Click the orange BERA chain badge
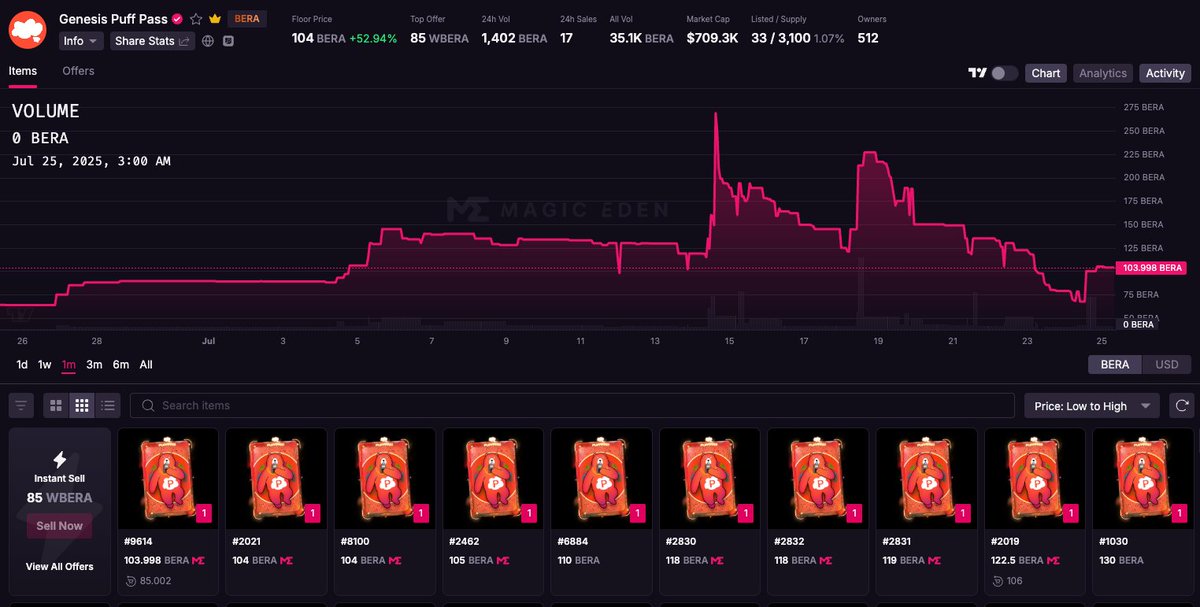 (247, 19)
